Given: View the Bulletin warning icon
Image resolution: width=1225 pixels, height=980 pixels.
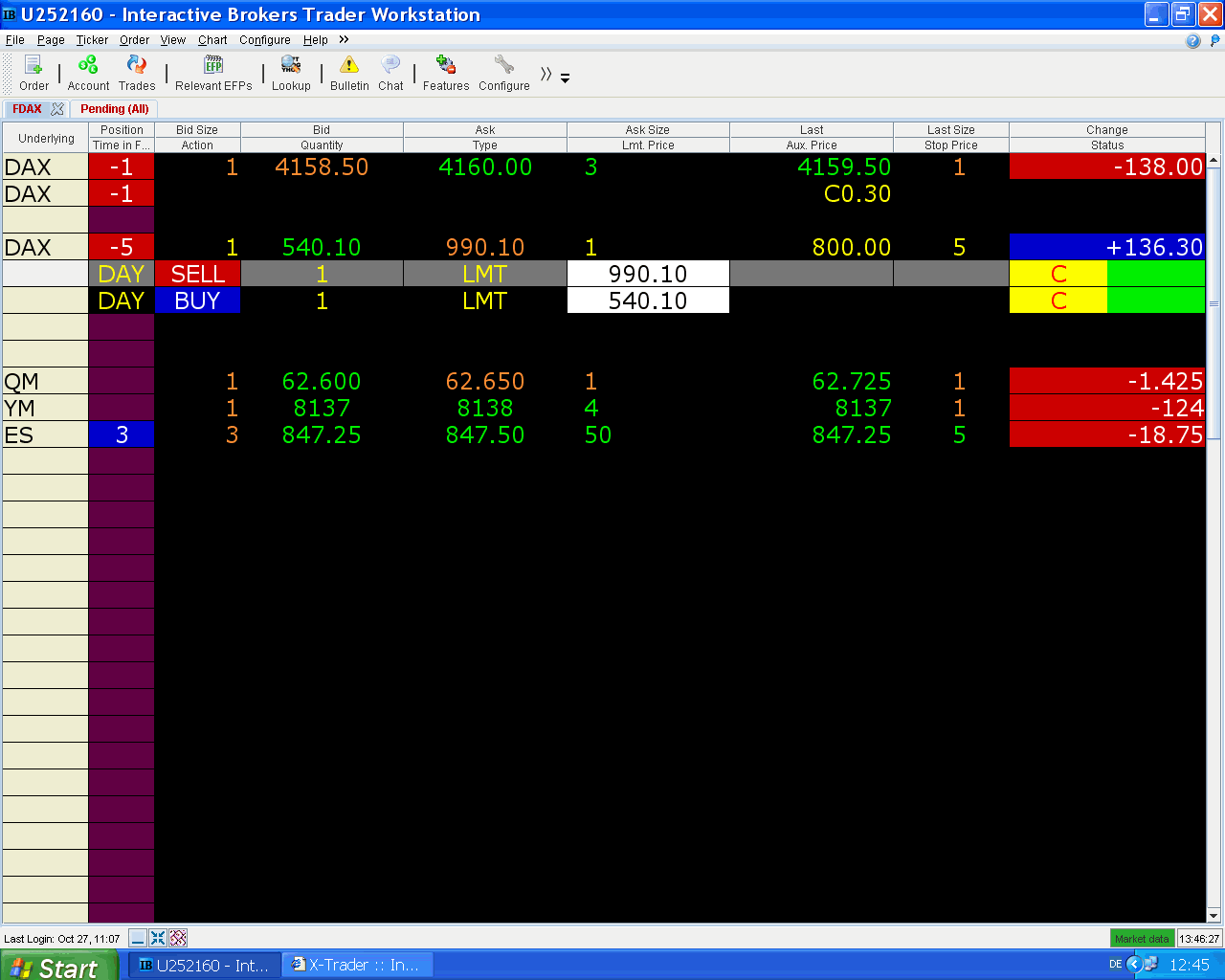Looking at the screenshot, I should click(349, 74).
